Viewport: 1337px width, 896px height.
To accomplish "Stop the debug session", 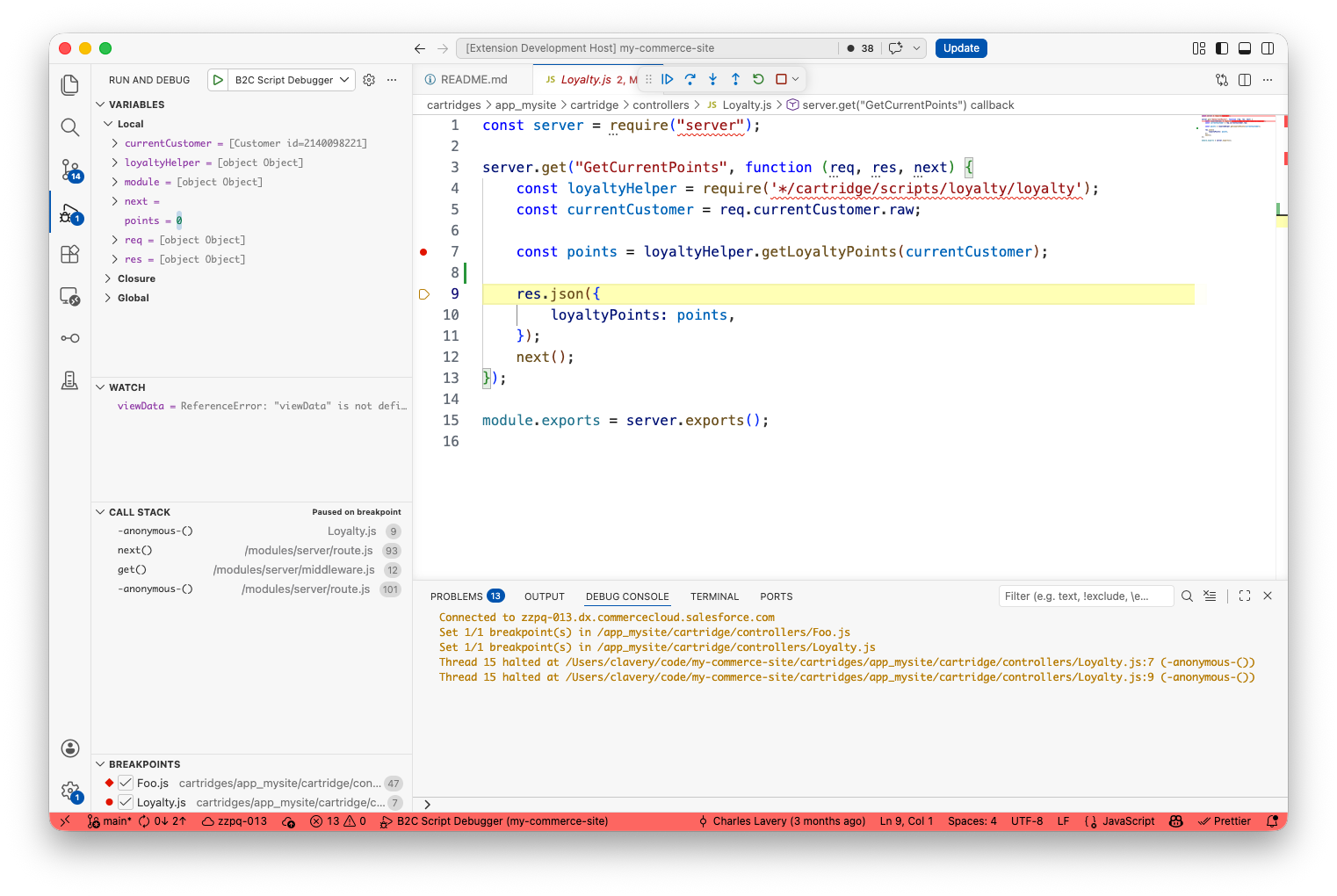I will [781, 79].
